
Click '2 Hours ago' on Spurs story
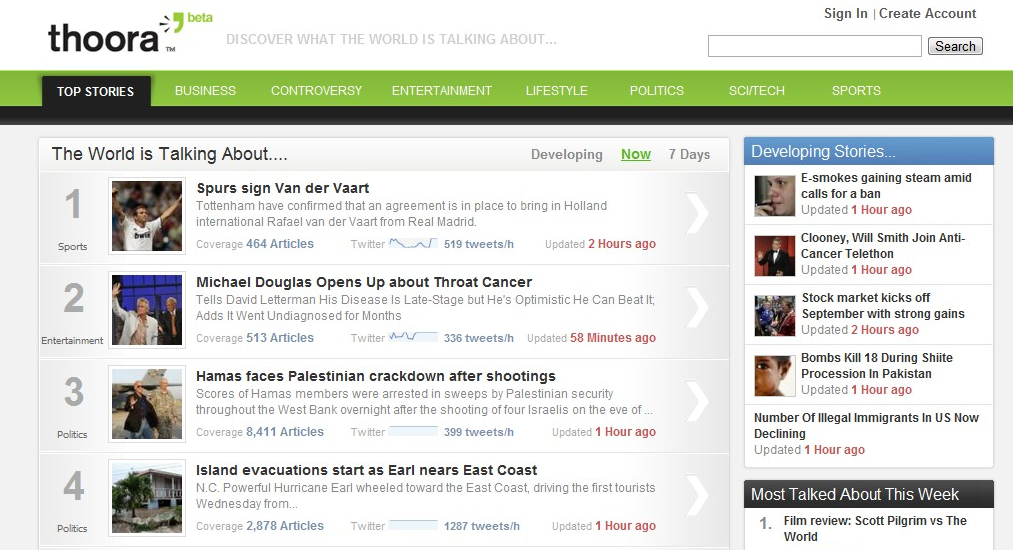tap(621, 244)
